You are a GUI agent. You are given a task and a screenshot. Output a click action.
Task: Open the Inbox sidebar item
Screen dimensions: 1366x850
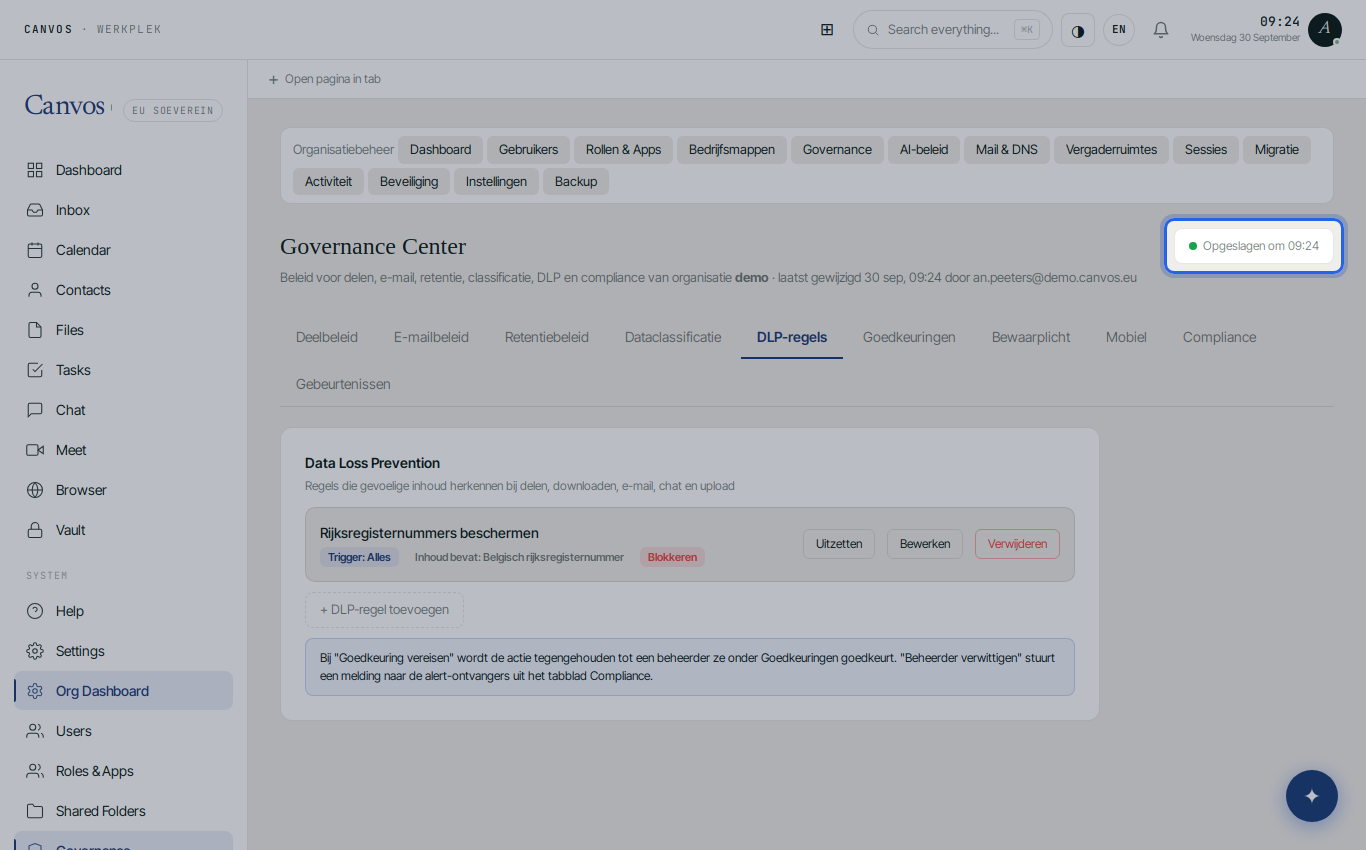click(124, 210)
